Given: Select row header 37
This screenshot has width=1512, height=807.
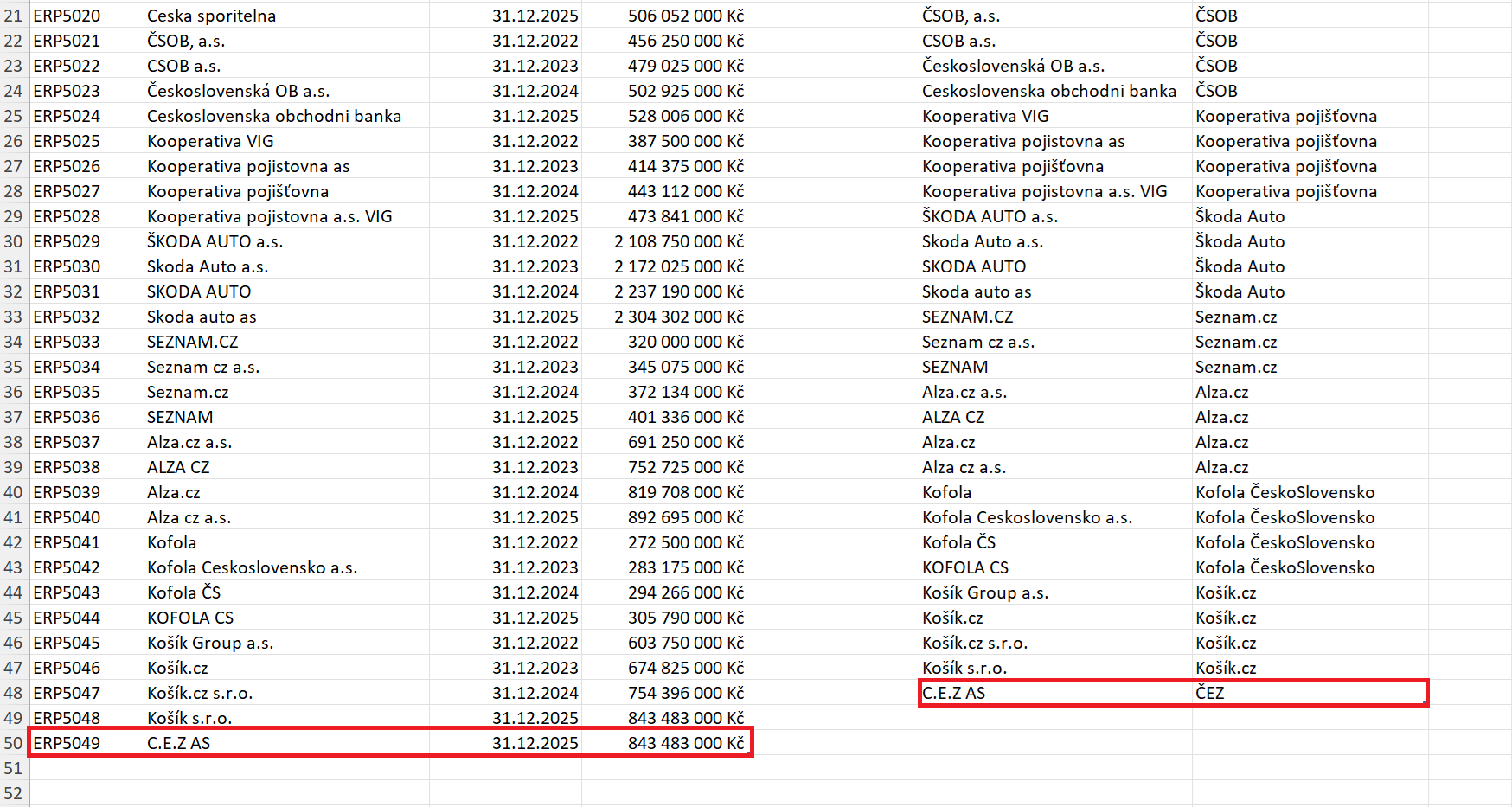Looking at the screenshot, I should click(14, 417).
